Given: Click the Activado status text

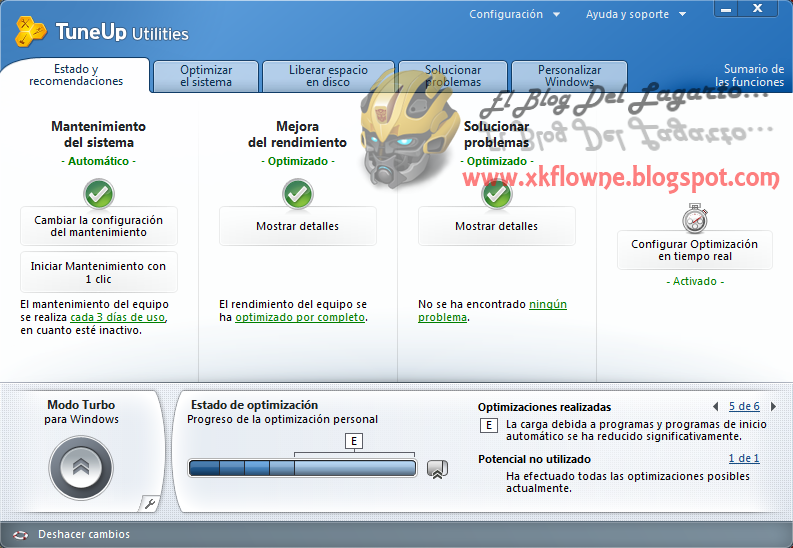Looking at the screenshot, I should pyautogui.click(x=695, y=282).
